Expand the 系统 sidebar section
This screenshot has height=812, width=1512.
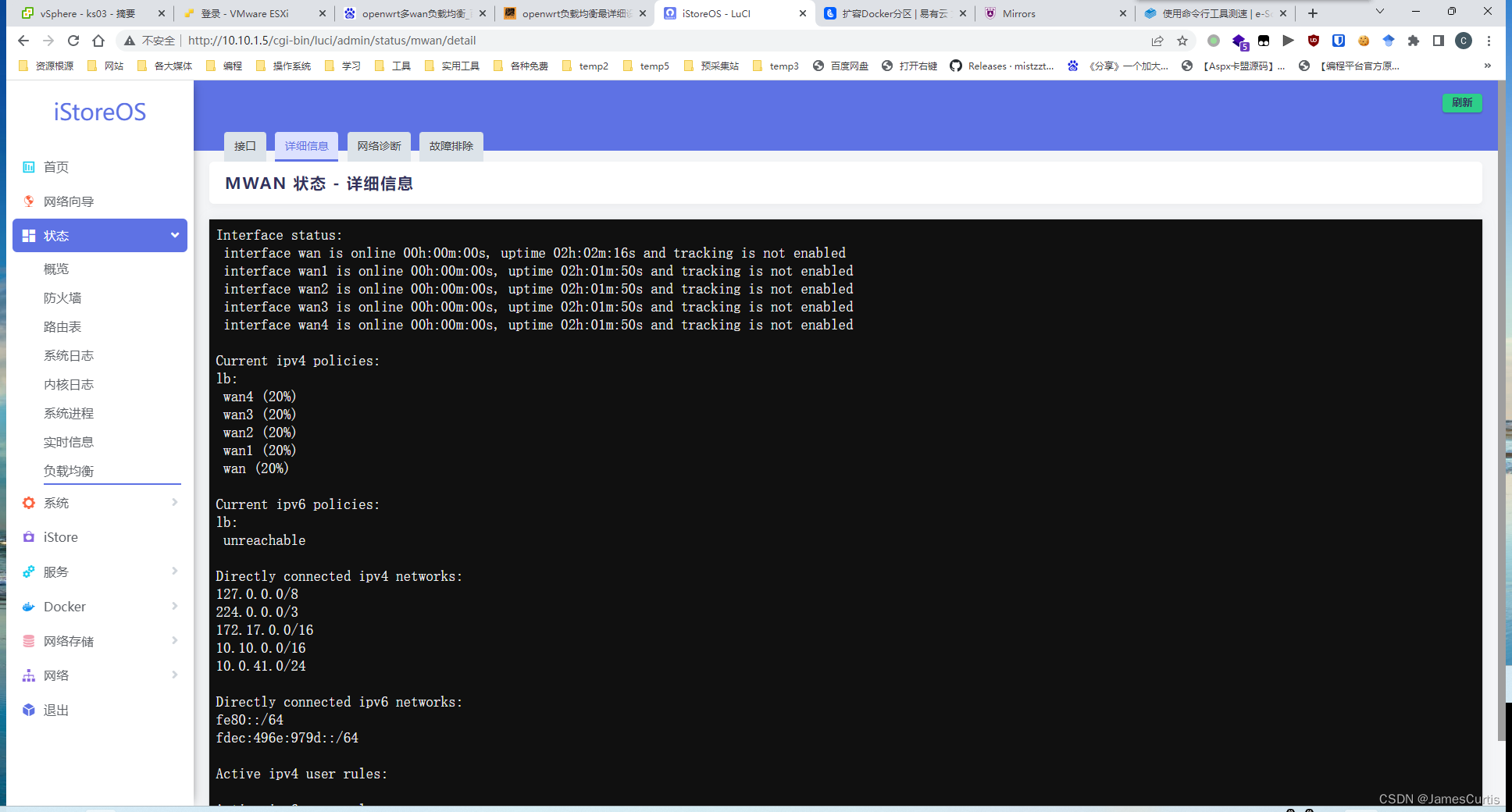coord(175,503)
